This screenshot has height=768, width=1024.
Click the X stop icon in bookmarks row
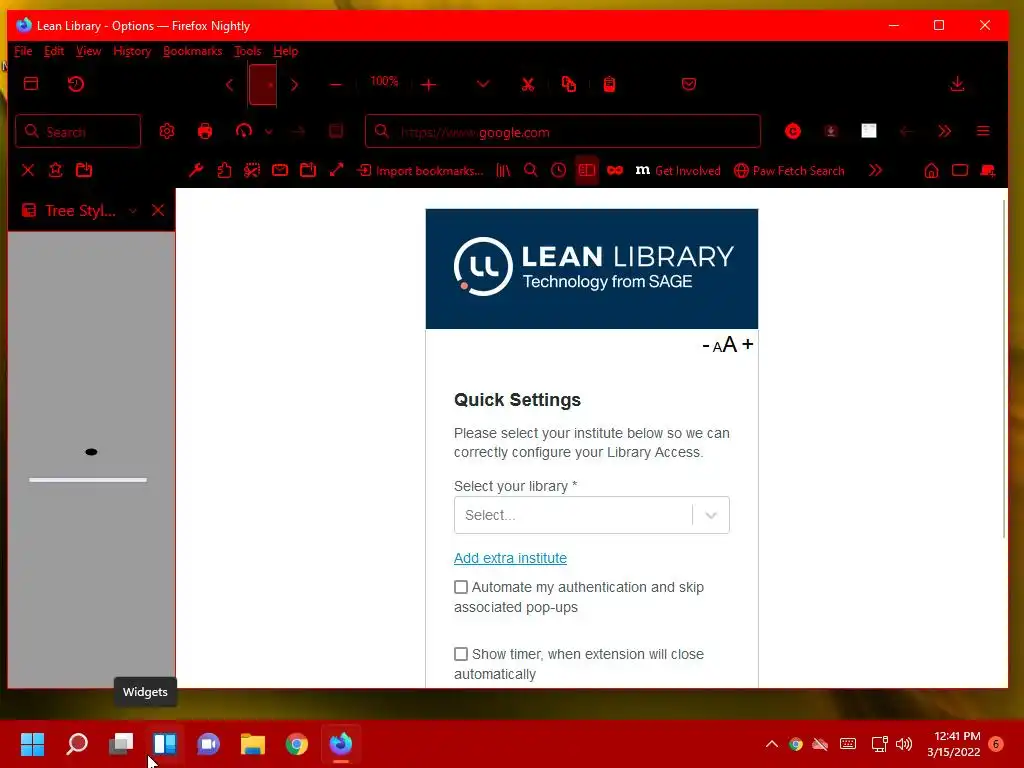click(x=27, y=170)
